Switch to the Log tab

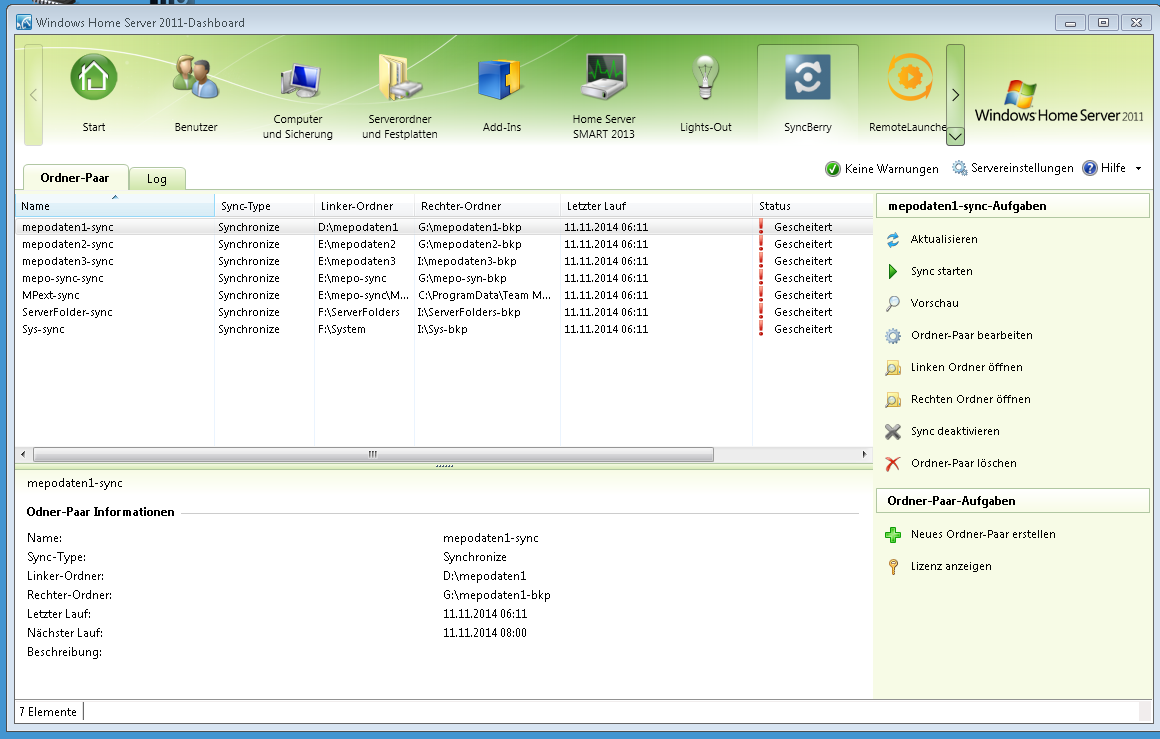(x=157, y=179)
